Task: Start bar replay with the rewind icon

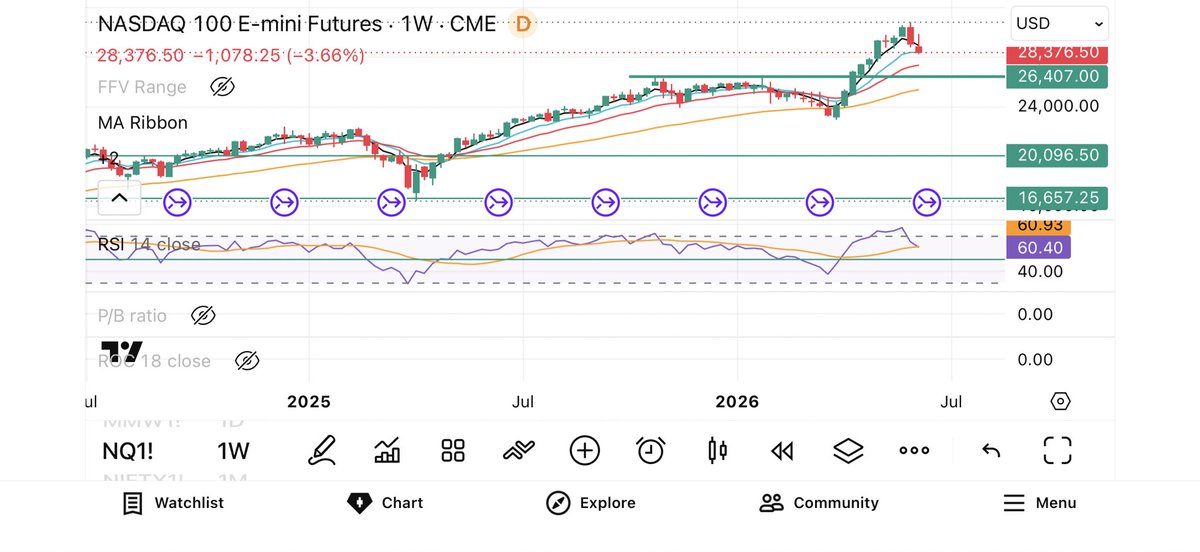Action: coord(782,451)
